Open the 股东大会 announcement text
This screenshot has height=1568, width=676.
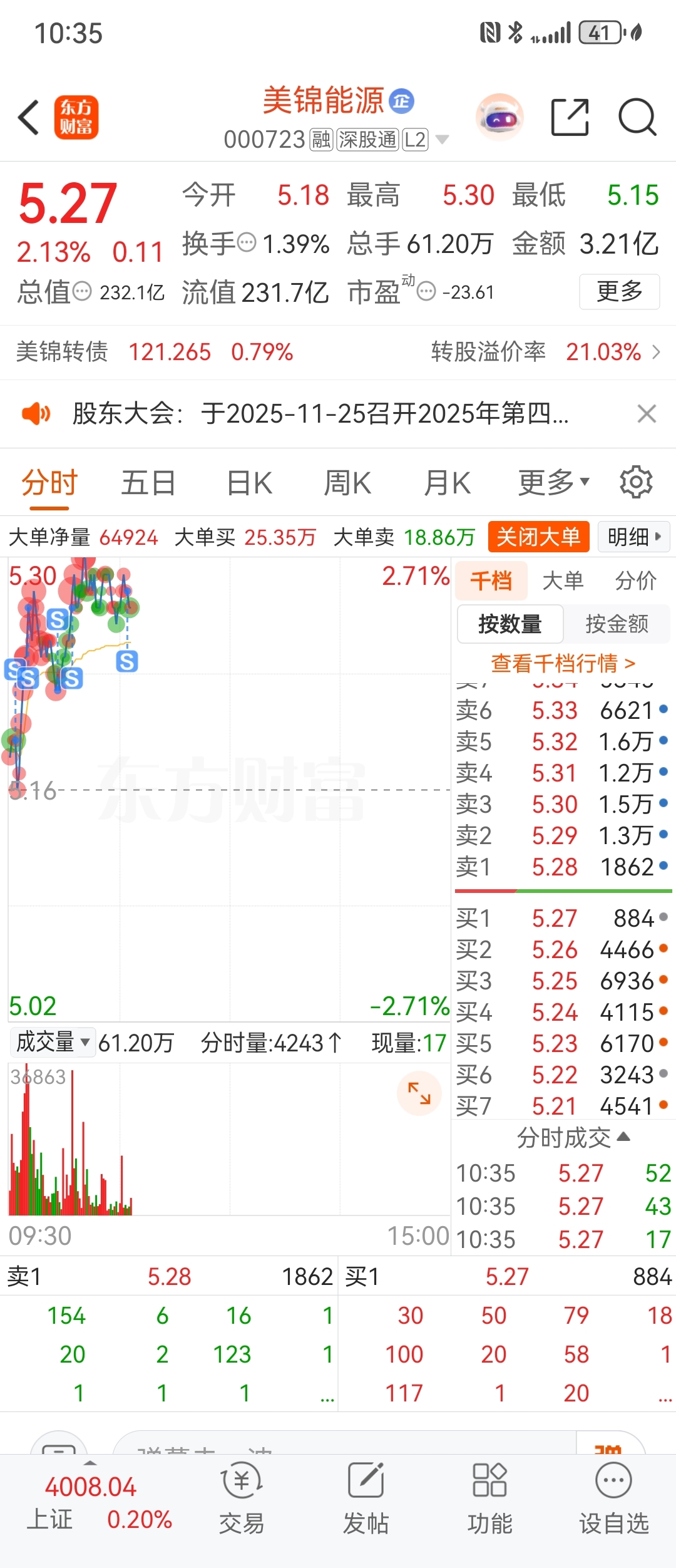click(x=320, y=414)
